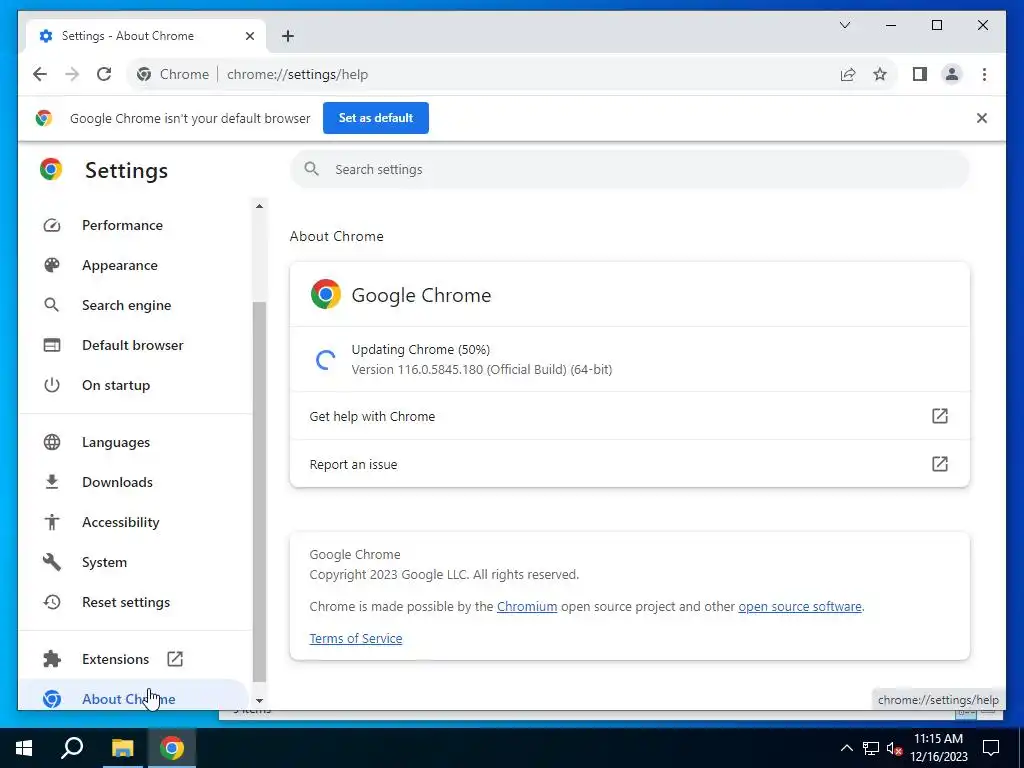The height and width of the screenshot is (768, 1024).
Task: Open Windows taskbar search
Action: 72,748
